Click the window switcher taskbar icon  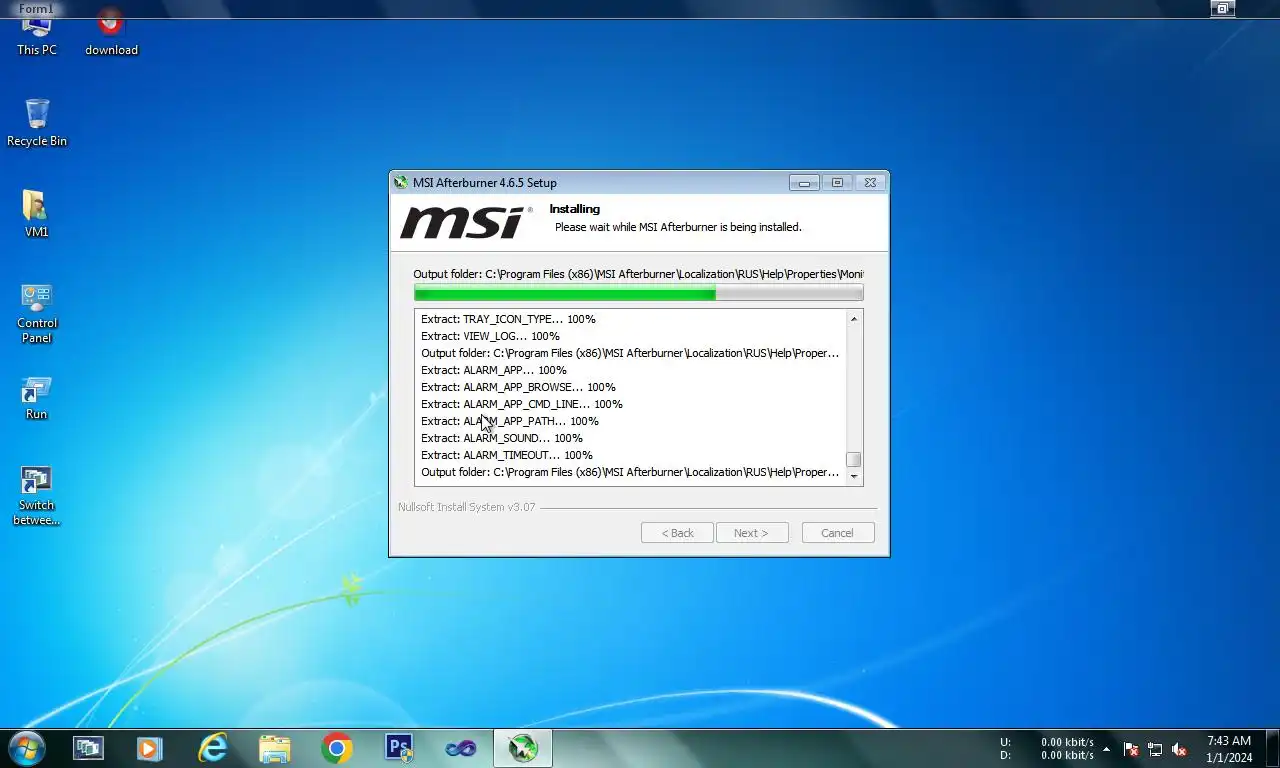tap(88, 748)
